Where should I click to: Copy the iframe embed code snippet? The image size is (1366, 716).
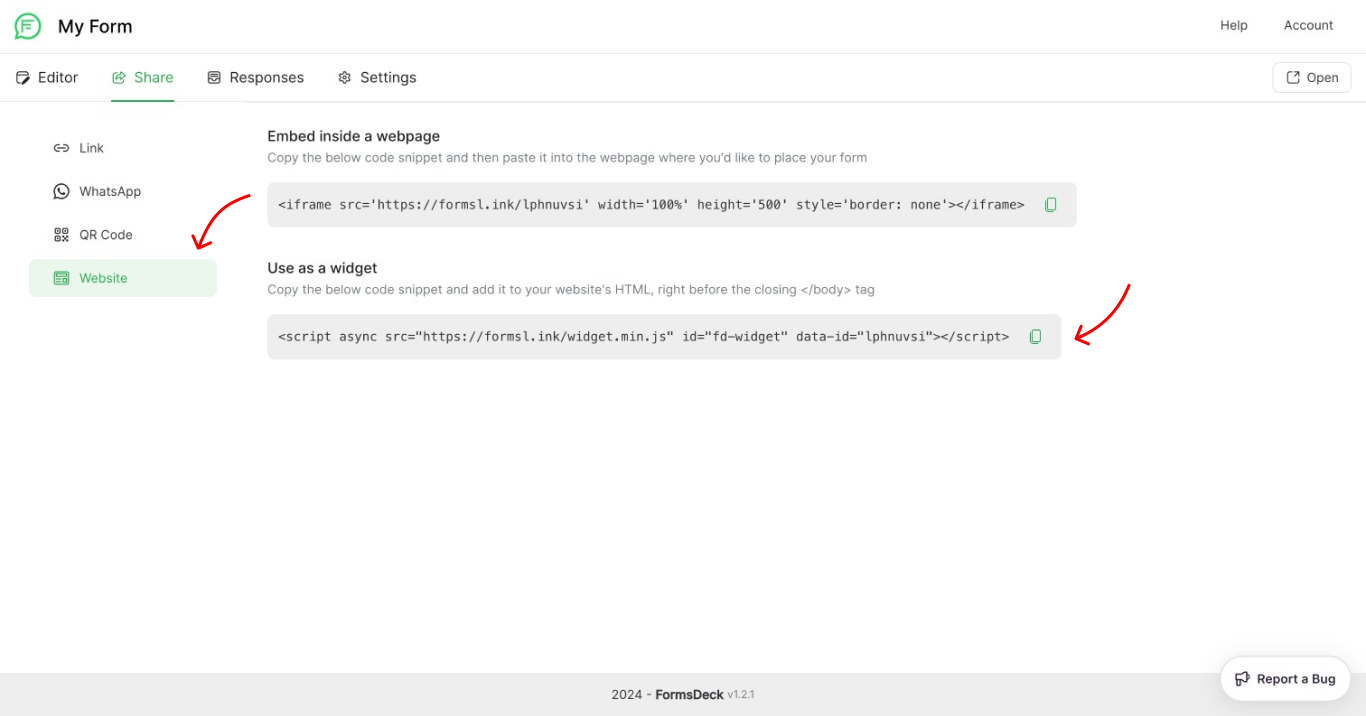pos(1050,204)
